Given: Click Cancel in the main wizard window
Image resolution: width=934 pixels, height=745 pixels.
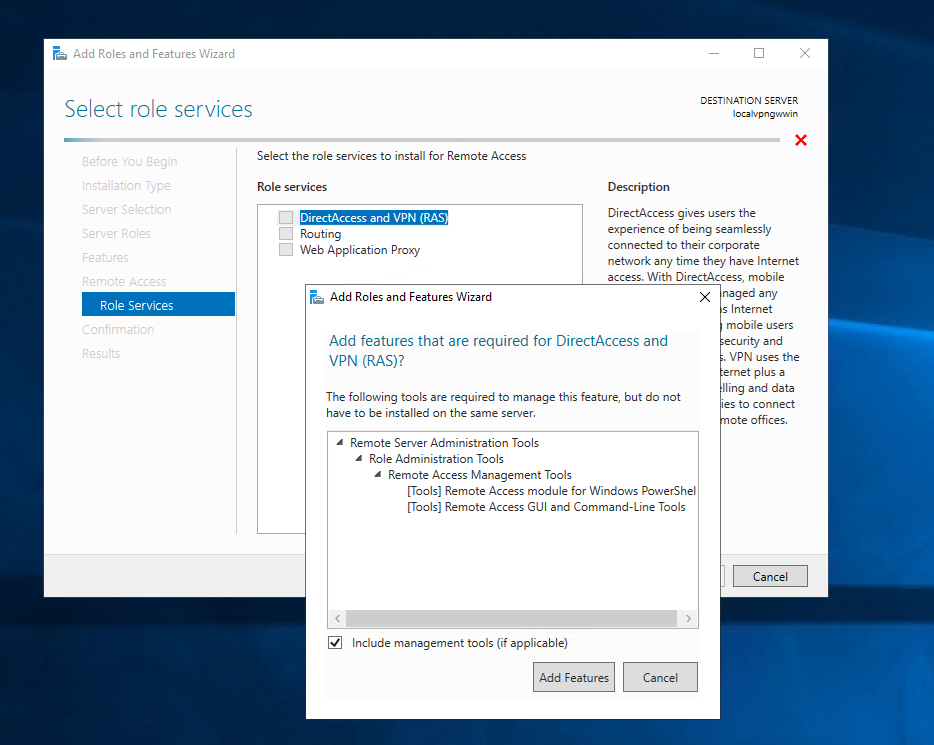Looking at the screenshot, I should pos(770,576).
